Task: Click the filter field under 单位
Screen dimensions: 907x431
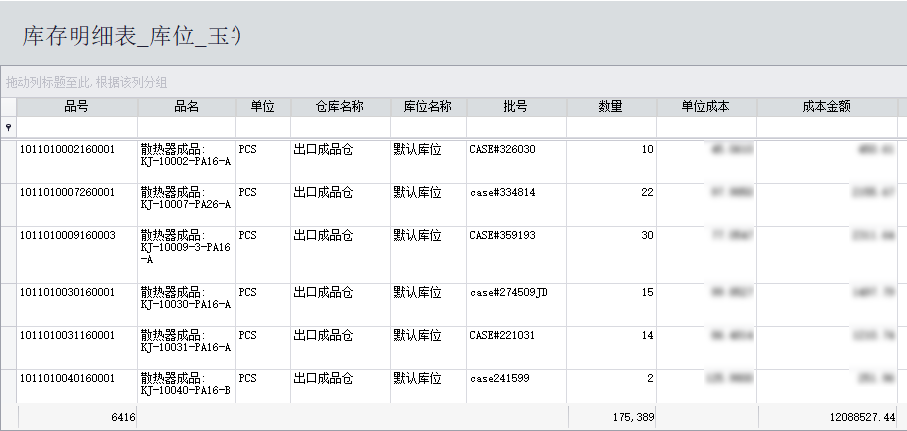Action: pyautogui.click(x=263, y=127)
